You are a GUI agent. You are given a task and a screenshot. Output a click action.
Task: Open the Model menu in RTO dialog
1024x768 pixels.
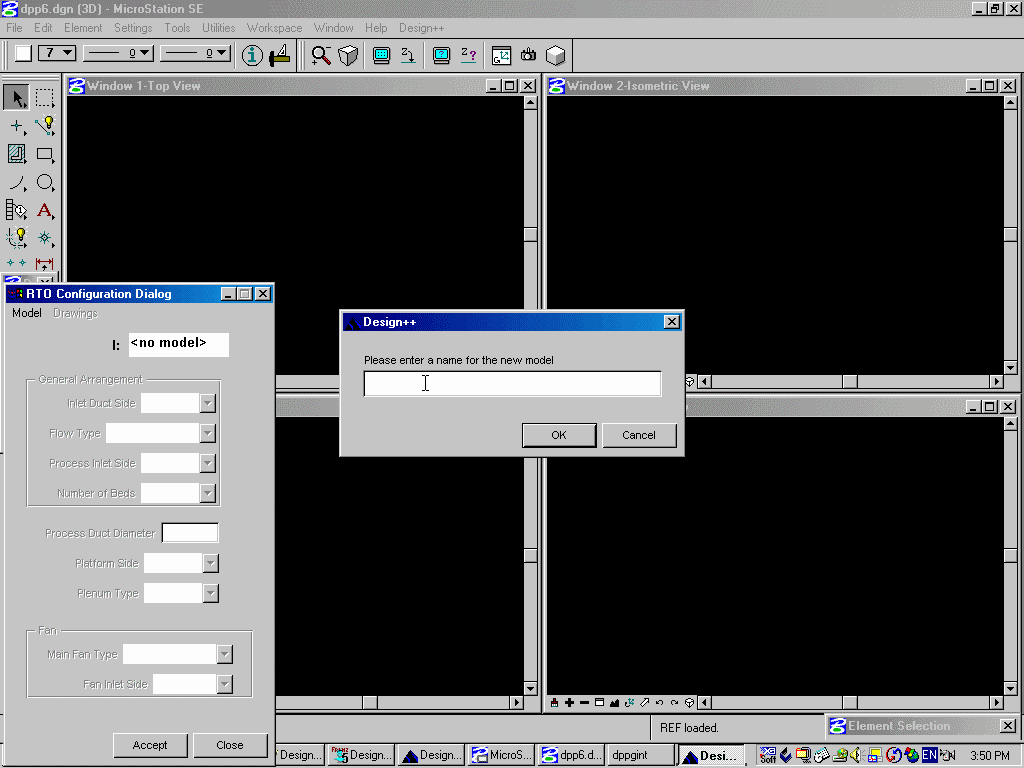[x=27, y=313]
